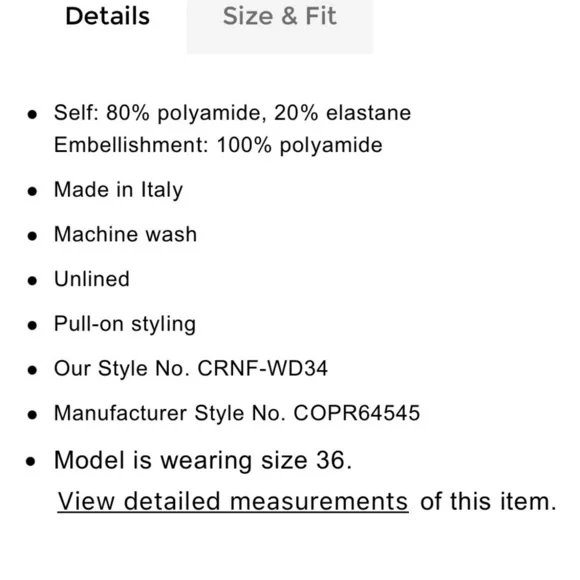
Task: Click the bullet beside Pull-on styling
Action: coord(32,326)
